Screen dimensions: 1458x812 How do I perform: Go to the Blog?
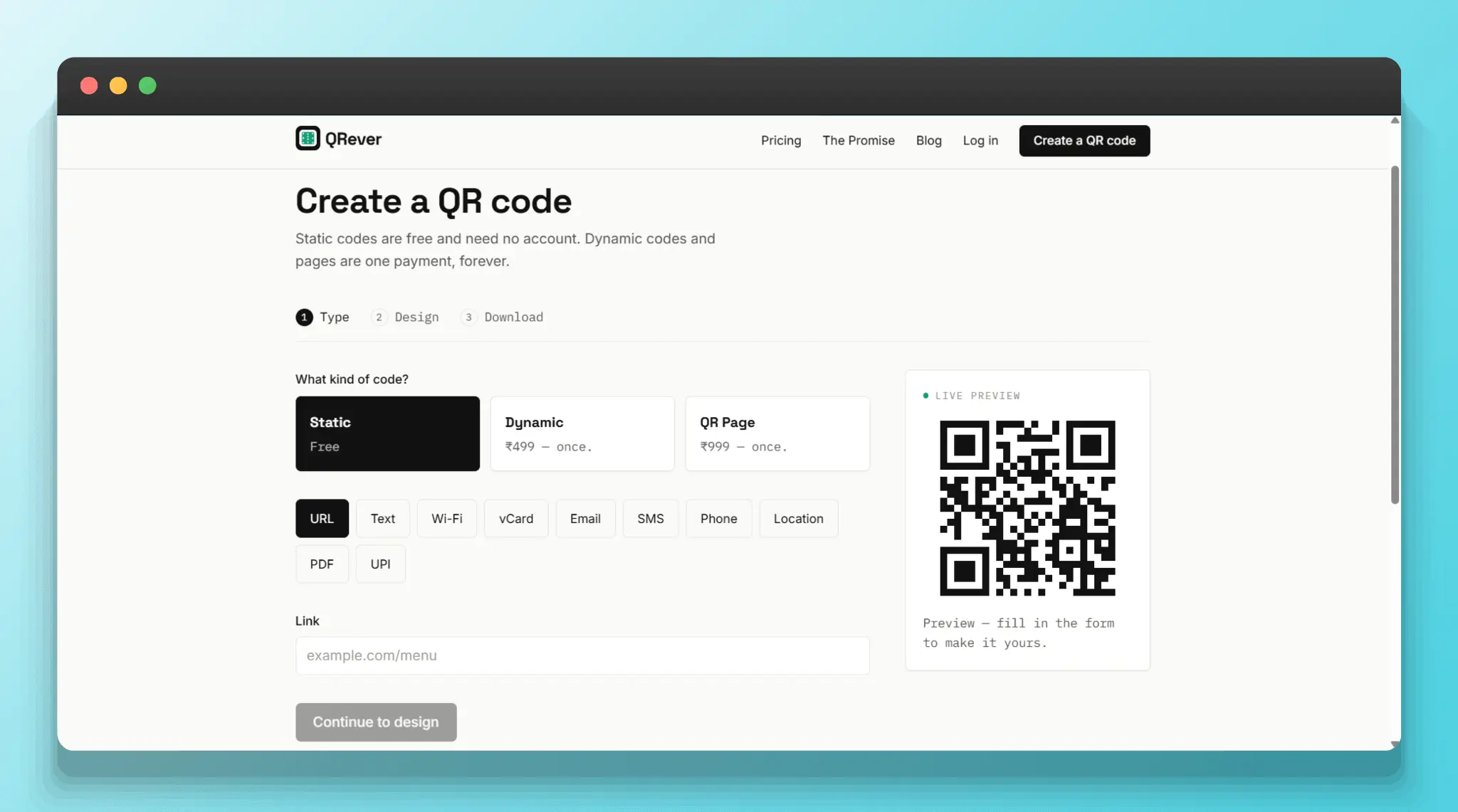928,140
